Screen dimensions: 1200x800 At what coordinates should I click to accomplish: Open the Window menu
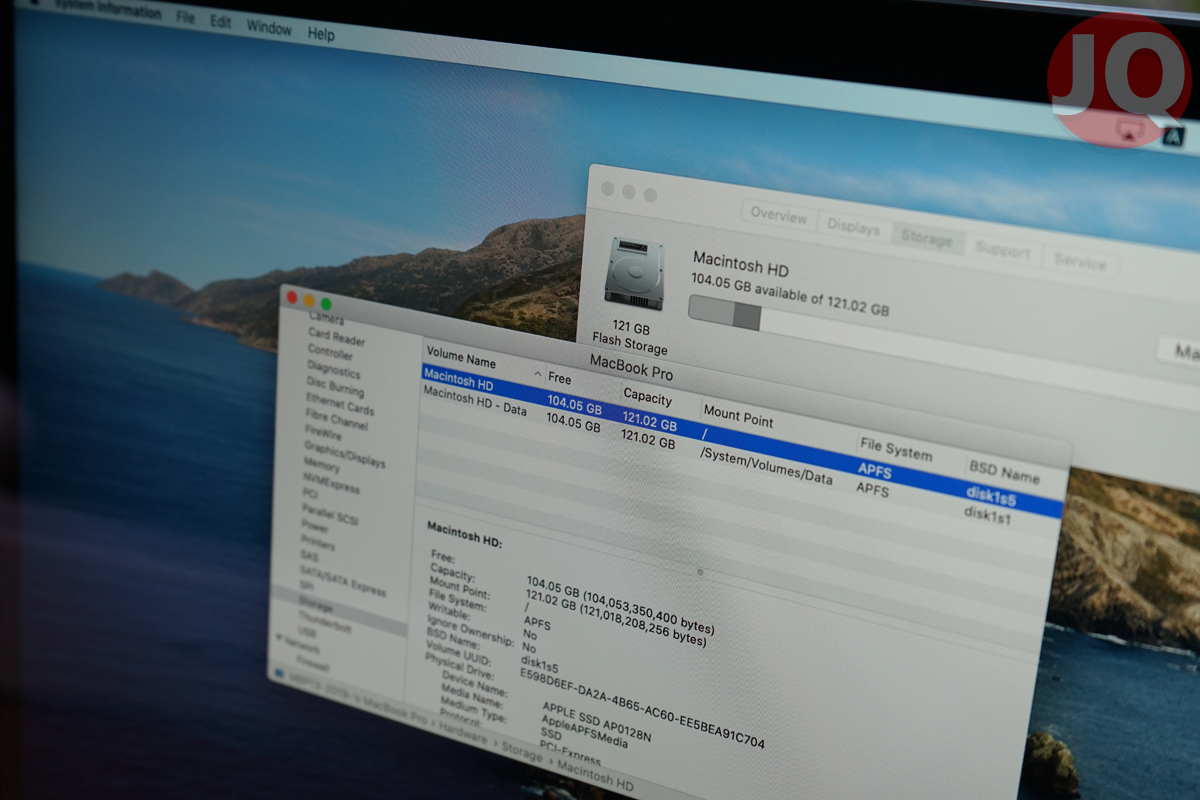point(269,27)
